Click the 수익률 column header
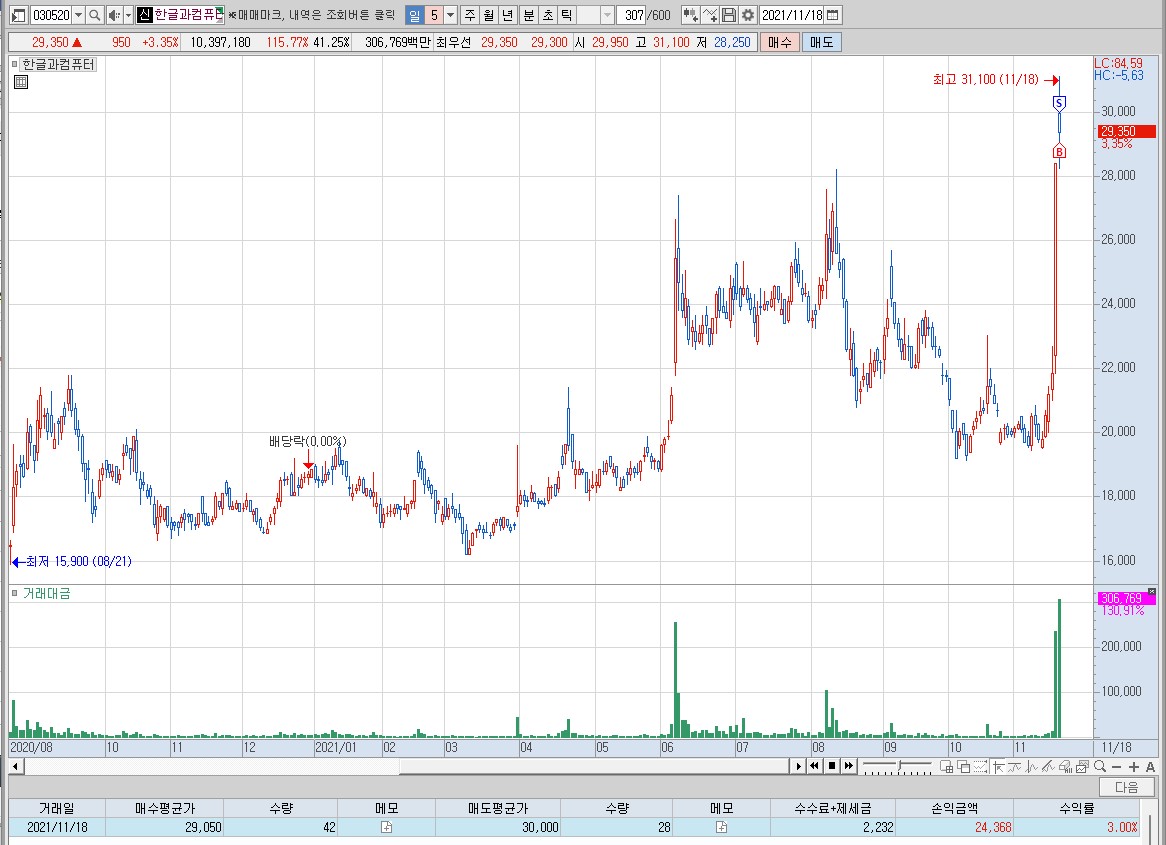This screenshot has height=845, width=1166. [1077, 809]
